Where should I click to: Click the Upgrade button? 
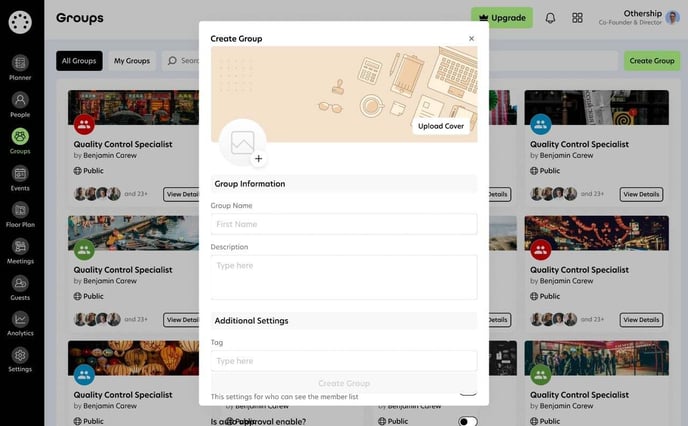[502, 18]
